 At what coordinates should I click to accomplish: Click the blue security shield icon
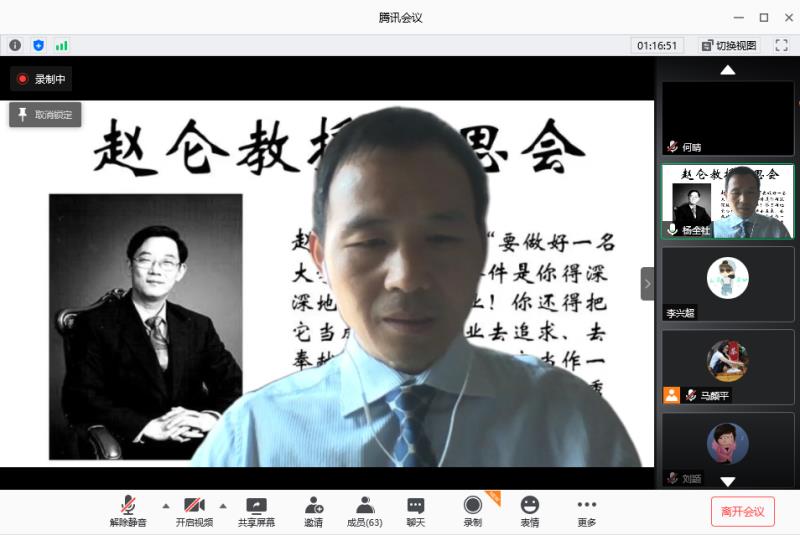click(39, 45)
